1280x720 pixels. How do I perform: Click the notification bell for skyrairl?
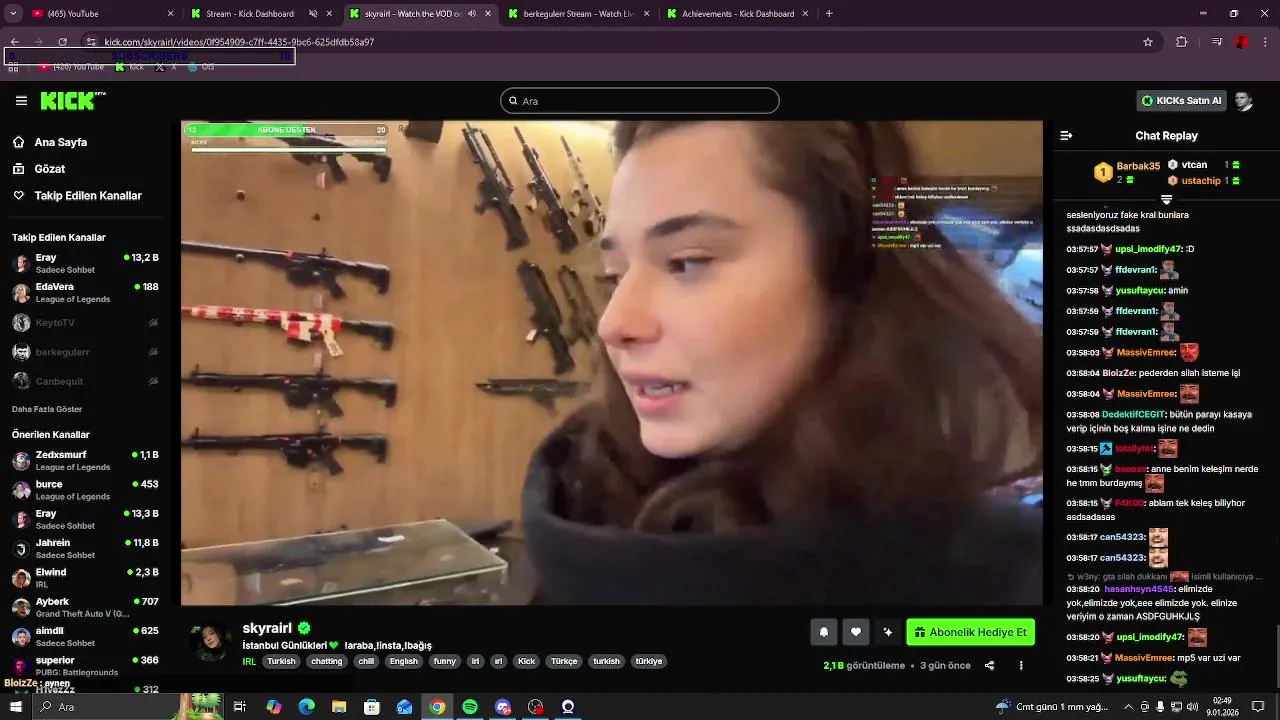pos(824,632)
